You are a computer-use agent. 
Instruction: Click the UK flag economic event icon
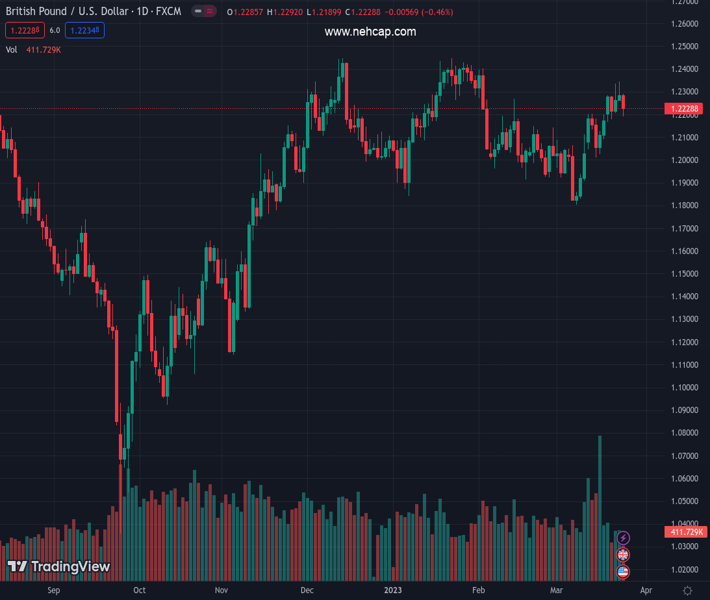pos(623,555)
